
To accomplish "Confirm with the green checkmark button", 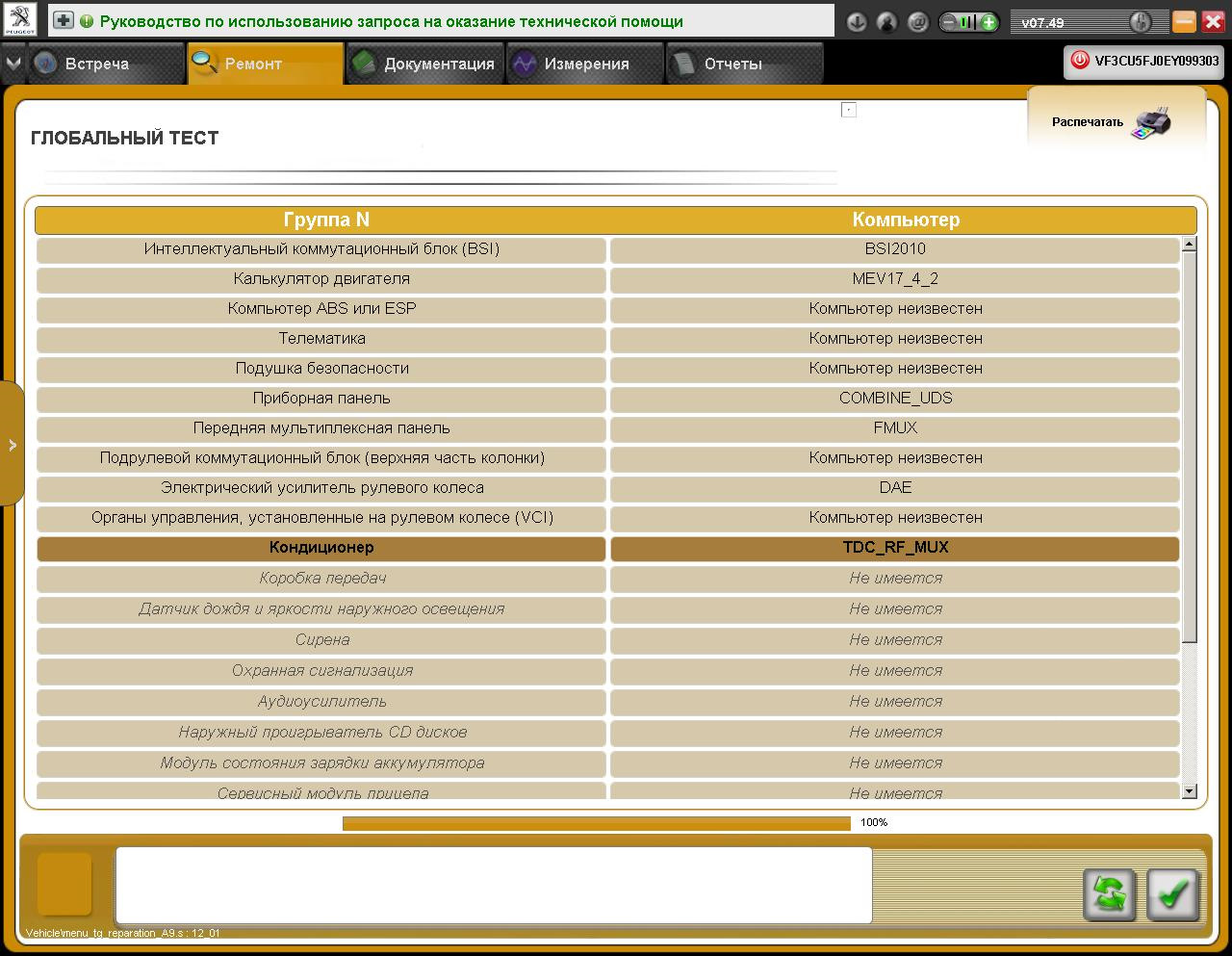I will (x=1171, y=894).
